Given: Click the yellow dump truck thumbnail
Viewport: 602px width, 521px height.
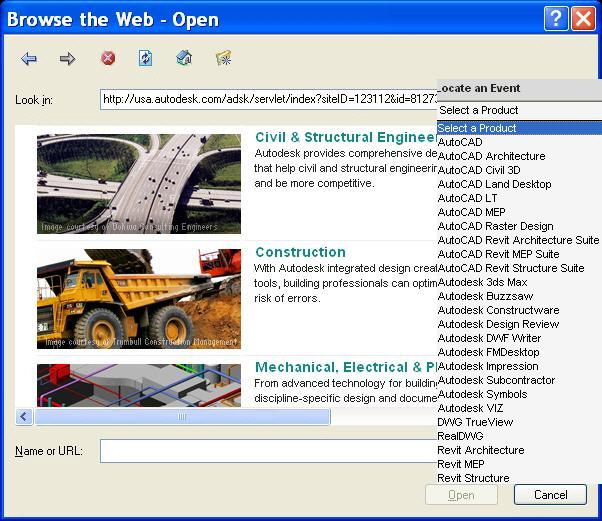Looking at the screenshot, I should [x=139, y=299].
